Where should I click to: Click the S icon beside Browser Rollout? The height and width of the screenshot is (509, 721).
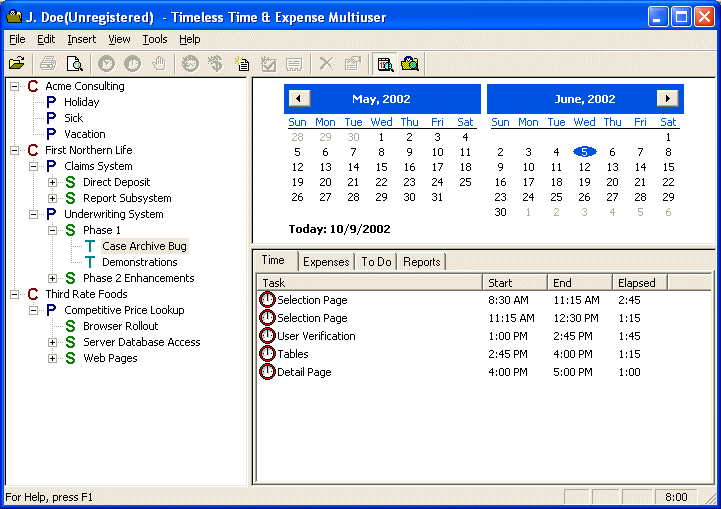click(70, 326)
